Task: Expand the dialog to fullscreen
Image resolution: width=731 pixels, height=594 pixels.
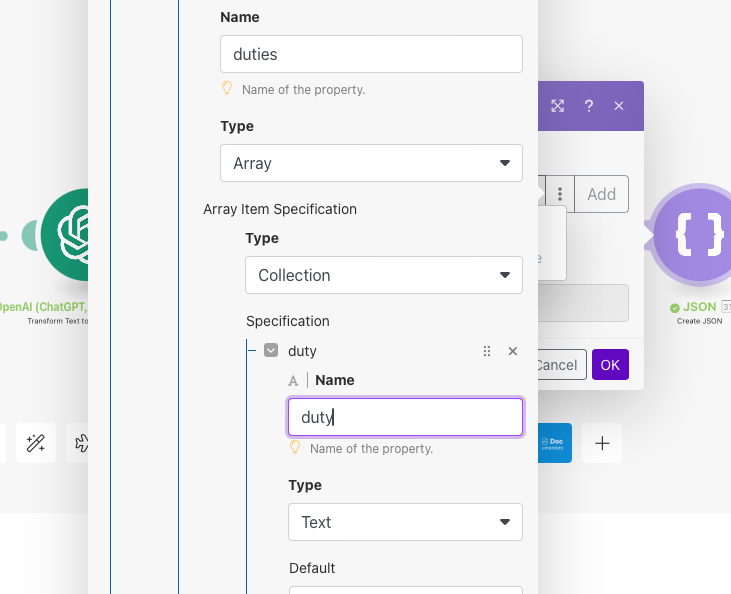Action: click(x=558, y=106)
